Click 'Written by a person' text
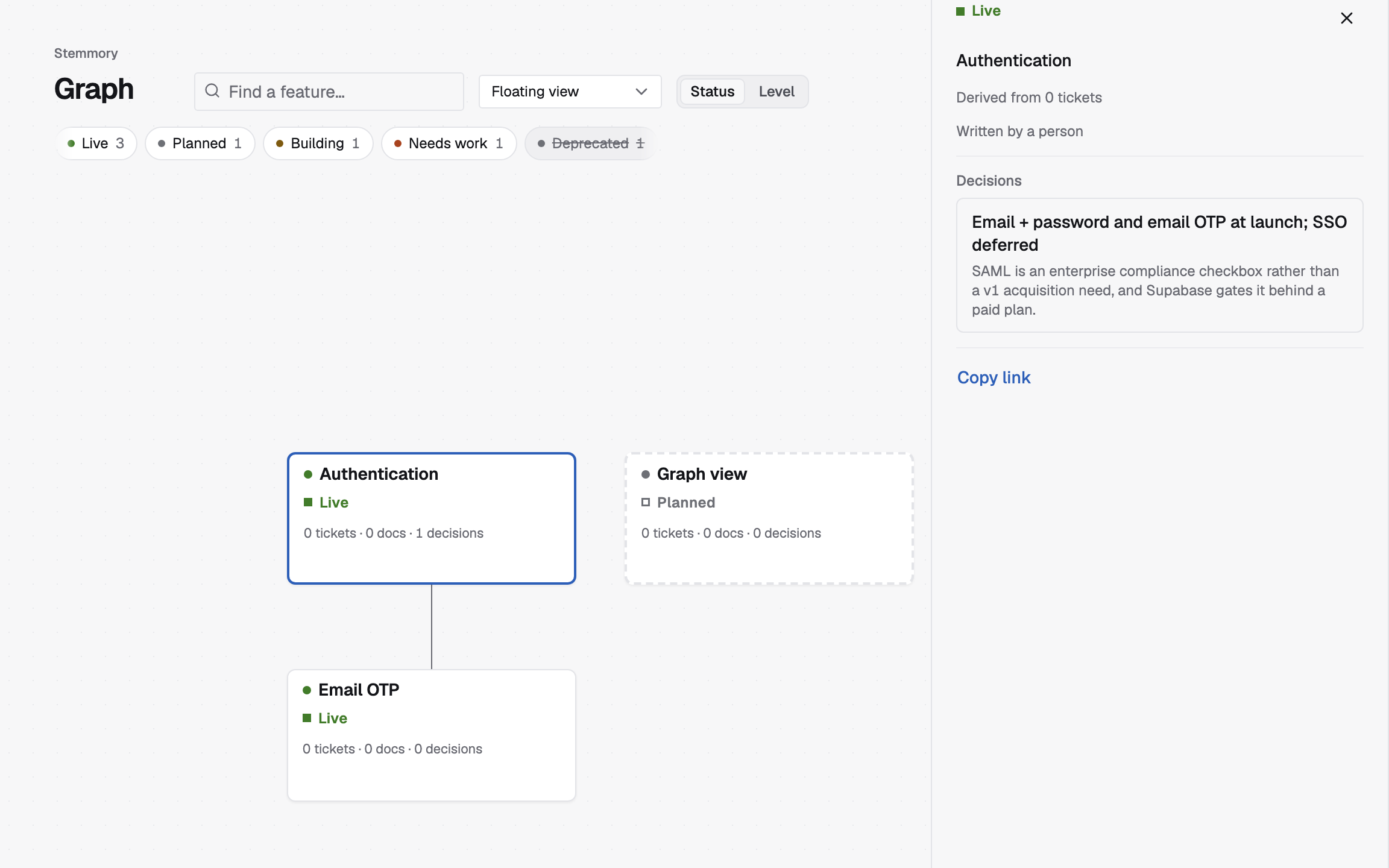This screenshot has height=868, width=1389. click(x=1019, y=131)
